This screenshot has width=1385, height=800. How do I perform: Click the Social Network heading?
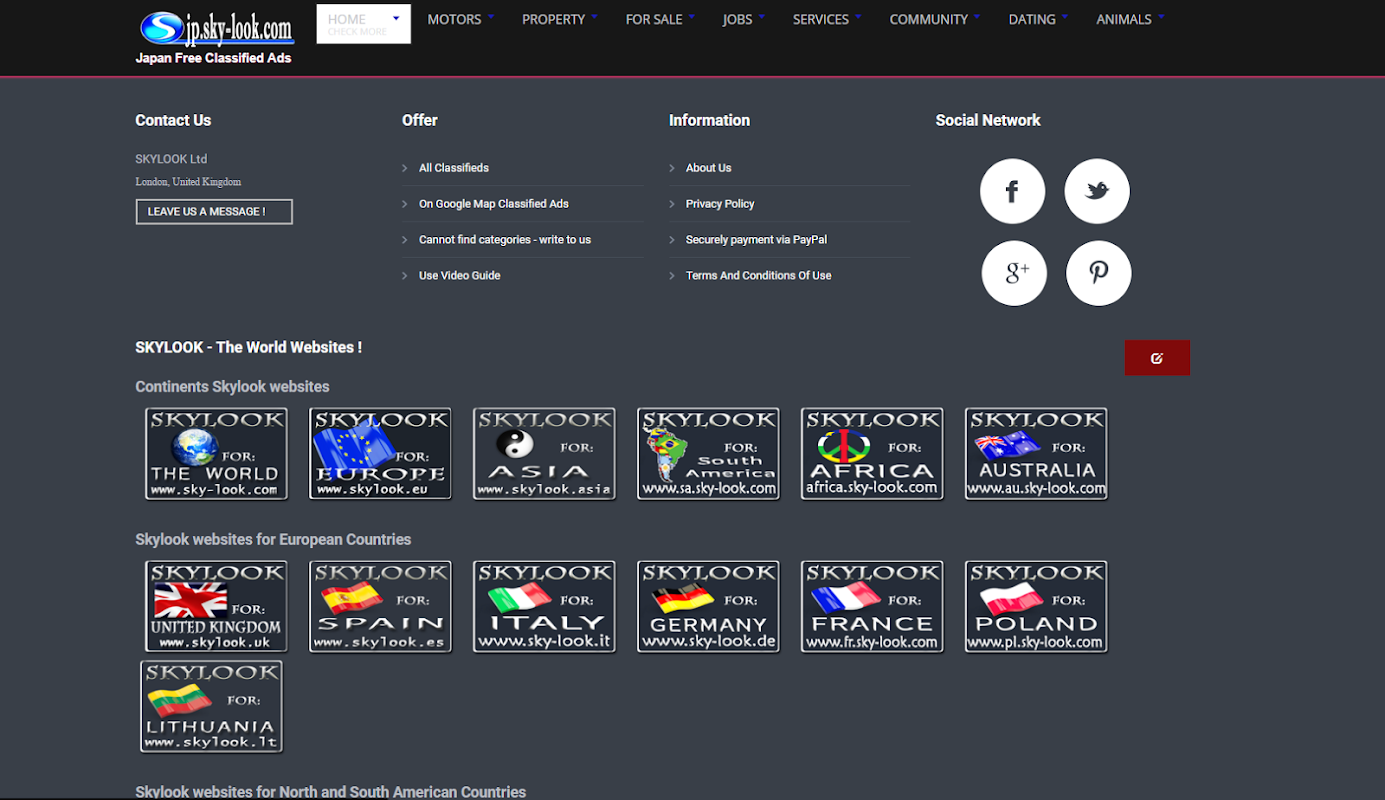[988, 120]
